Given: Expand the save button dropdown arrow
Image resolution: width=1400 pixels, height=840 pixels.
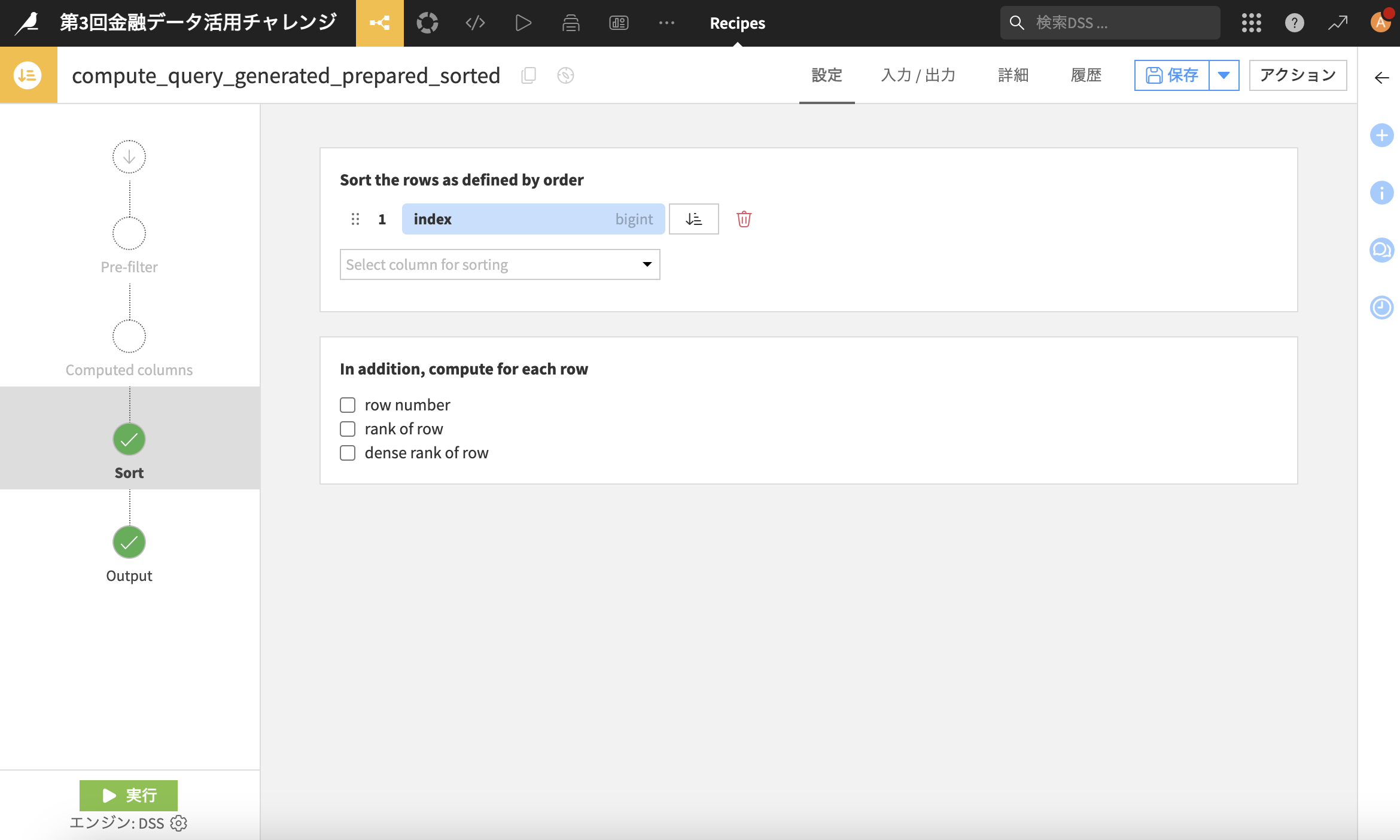Looking at the screenshot, I should [x=1224, y=75].
